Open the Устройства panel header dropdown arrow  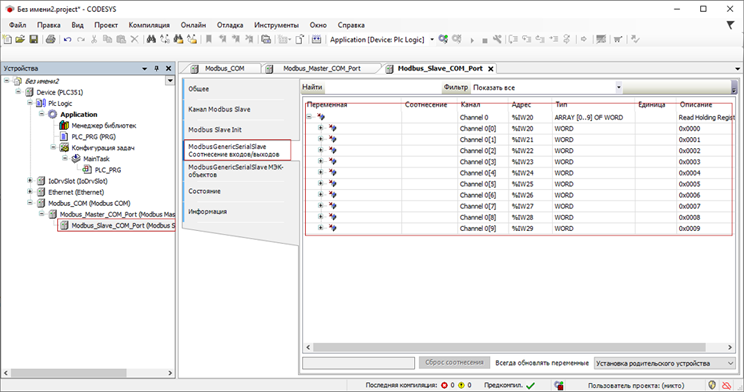click(144, 68)
